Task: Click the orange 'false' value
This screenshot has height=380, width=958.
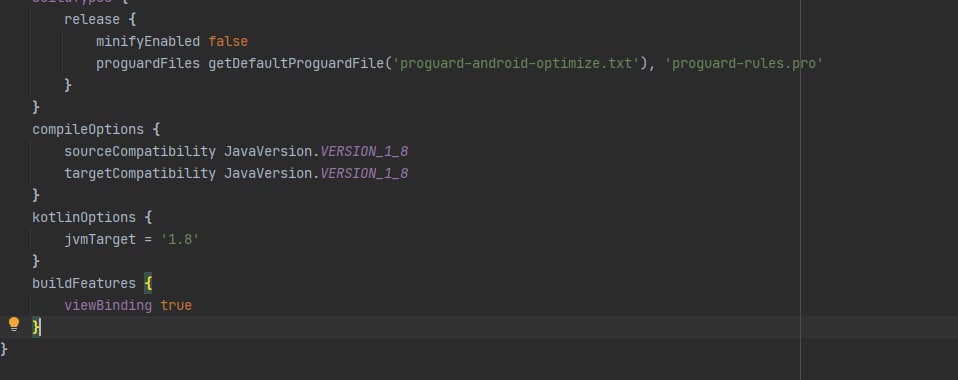Action: 228,42
